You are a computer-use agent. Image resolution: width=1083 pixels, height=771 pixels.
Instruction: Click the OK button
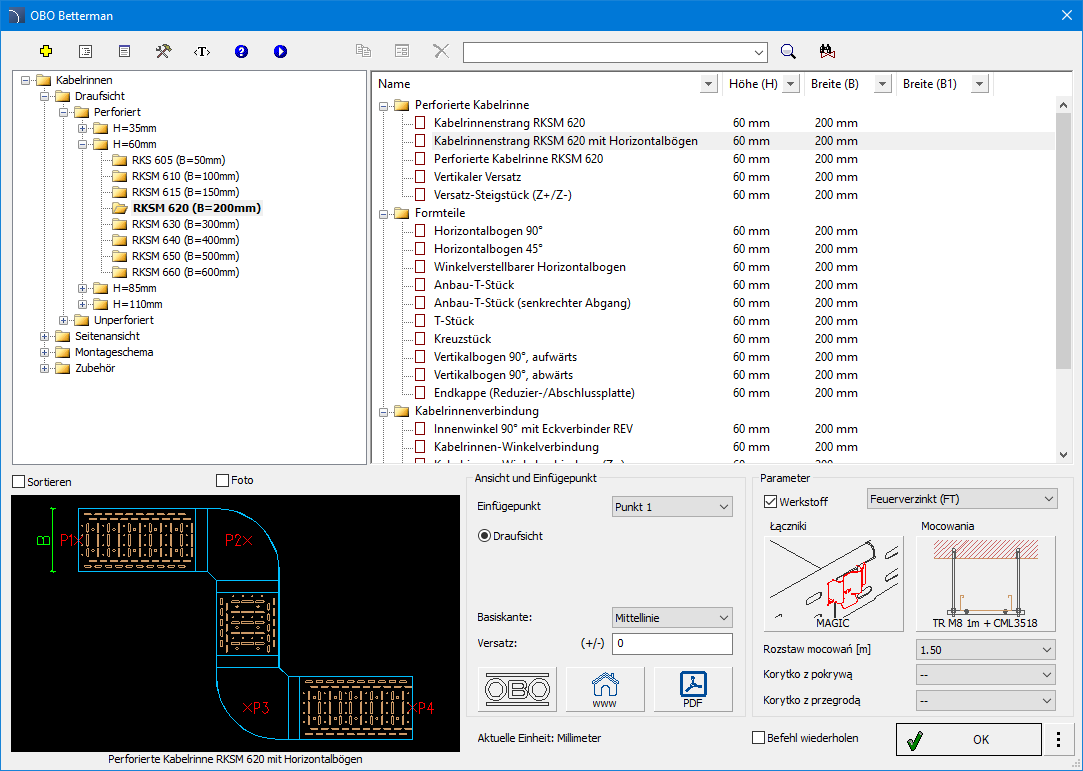tap(968, 739)
